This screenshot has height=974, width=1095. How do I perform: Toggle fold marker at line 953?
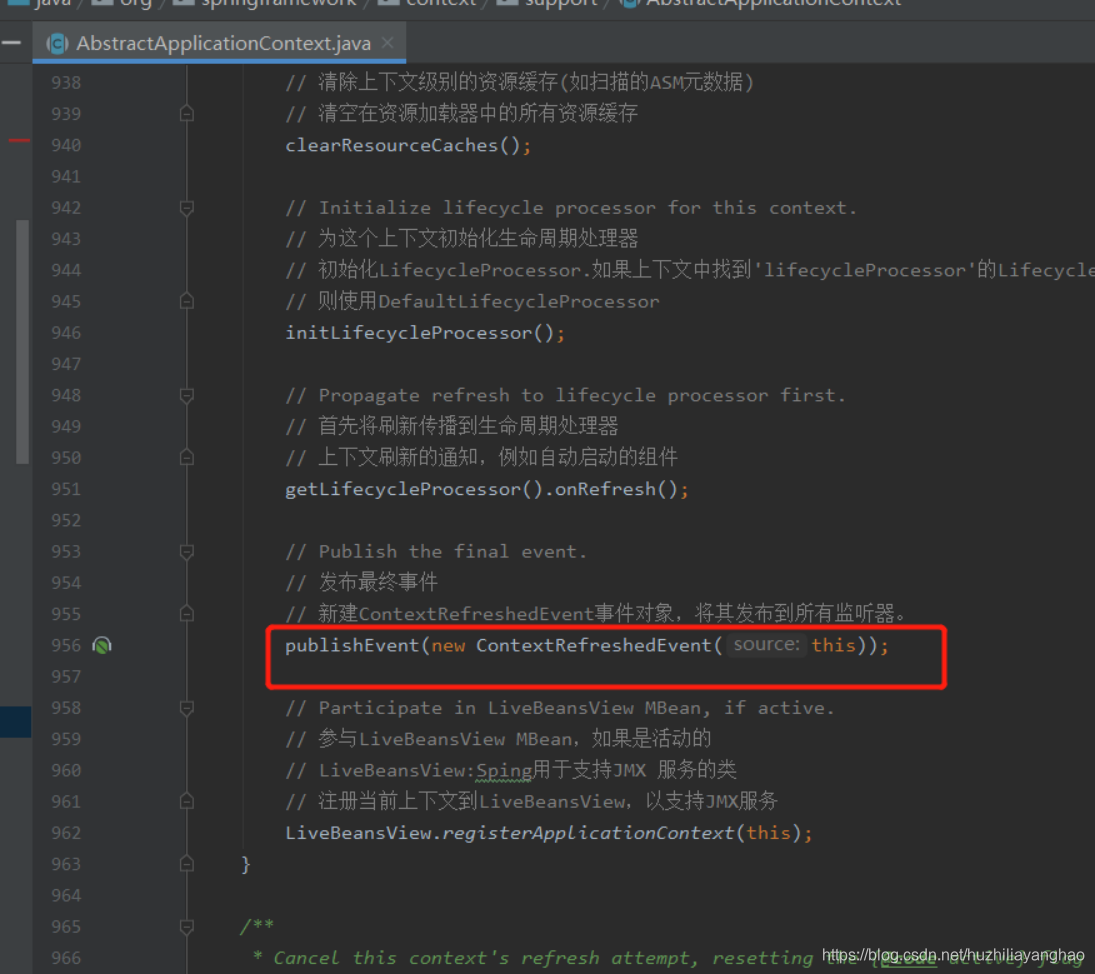(186, 552)
